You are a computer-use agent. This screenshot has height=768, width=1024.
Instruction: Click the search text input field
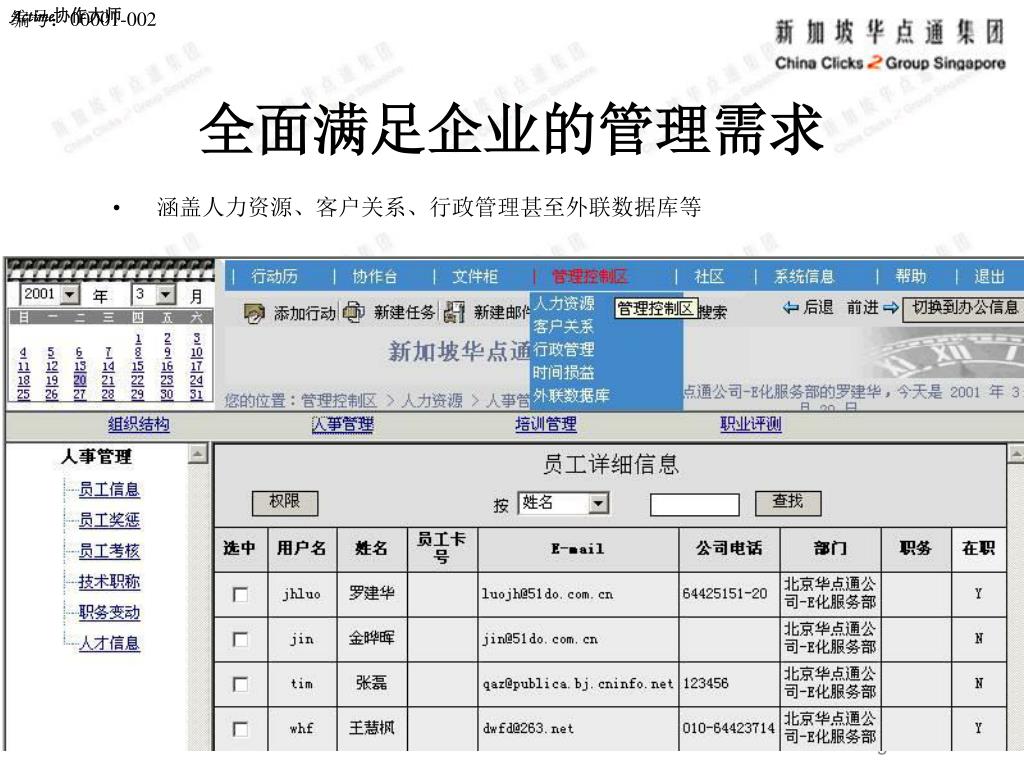(x=695, y=504)
